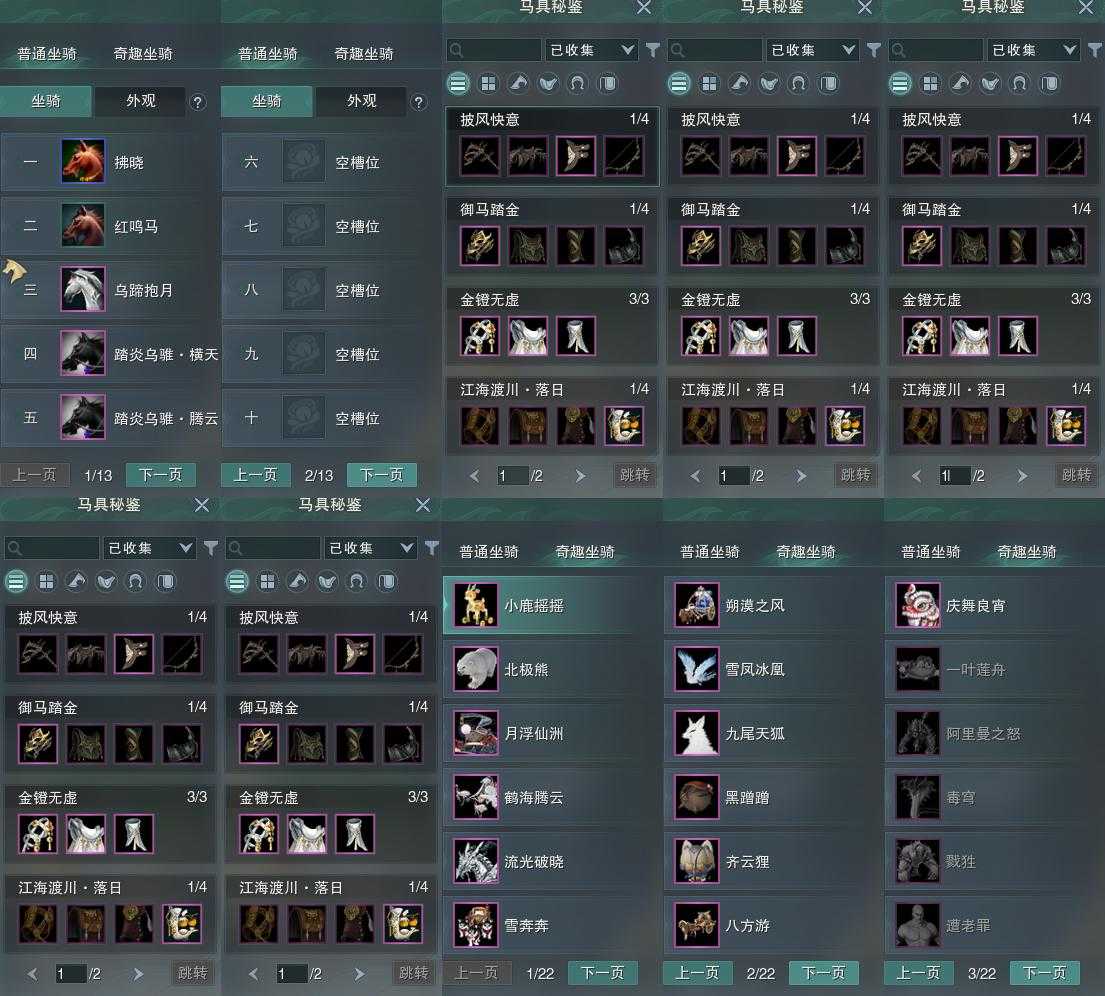Viewport: 1105px width, 996px height.
Task: Choose the 庆舞良宵 lion dance icon
Action: (x=918, y=605)
